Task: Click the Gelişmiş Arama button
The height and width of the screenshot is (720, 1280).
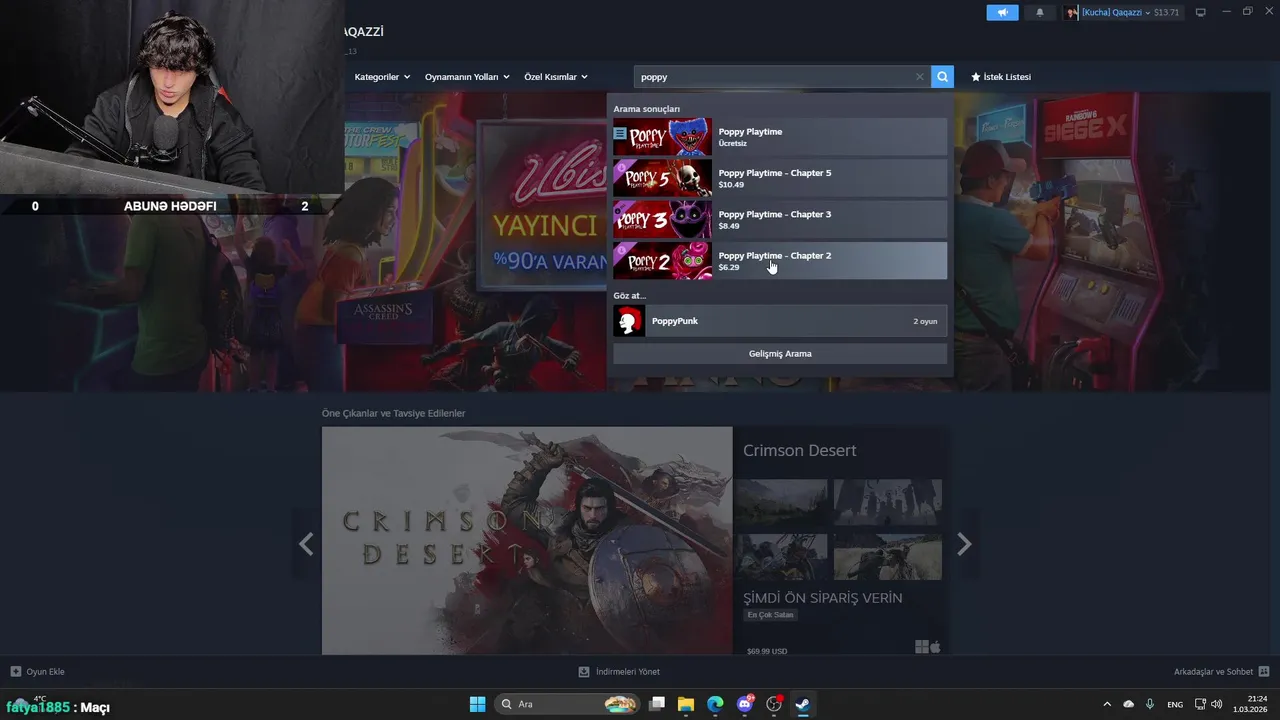Action: tap(780, 354)
